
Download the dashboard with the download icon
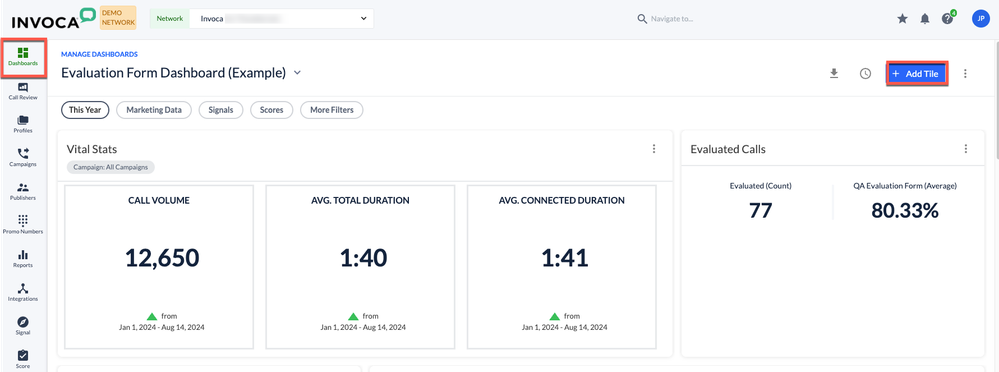[x=834, y=74]
